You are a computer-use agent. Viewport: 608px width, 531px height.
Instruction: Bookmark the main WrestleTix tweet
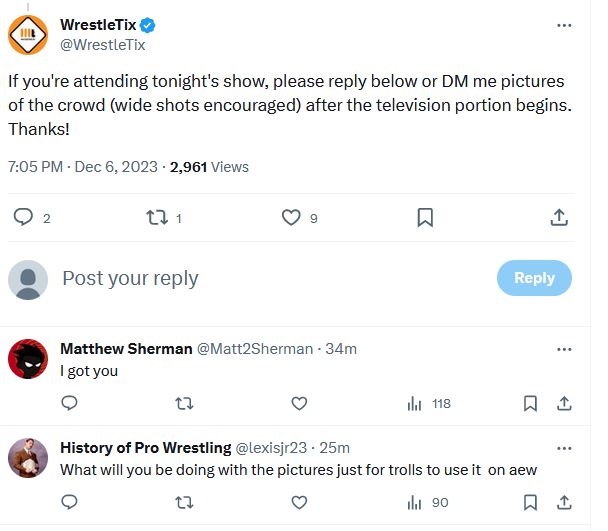[x=425, y=217]
